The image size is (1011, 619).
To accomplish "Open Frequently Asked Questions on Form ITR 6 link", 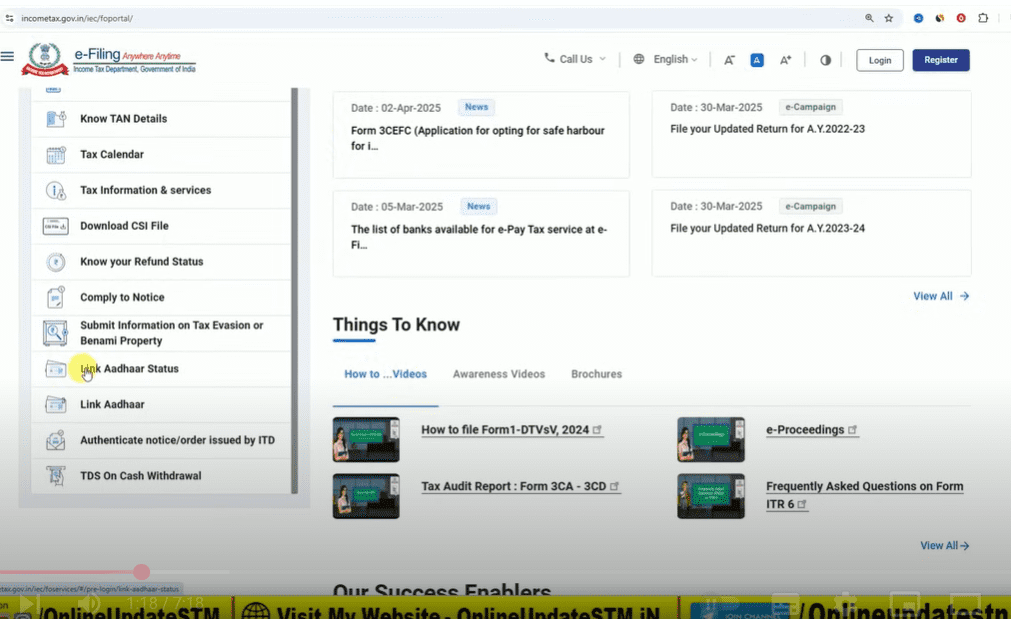I will click(865, 495).
